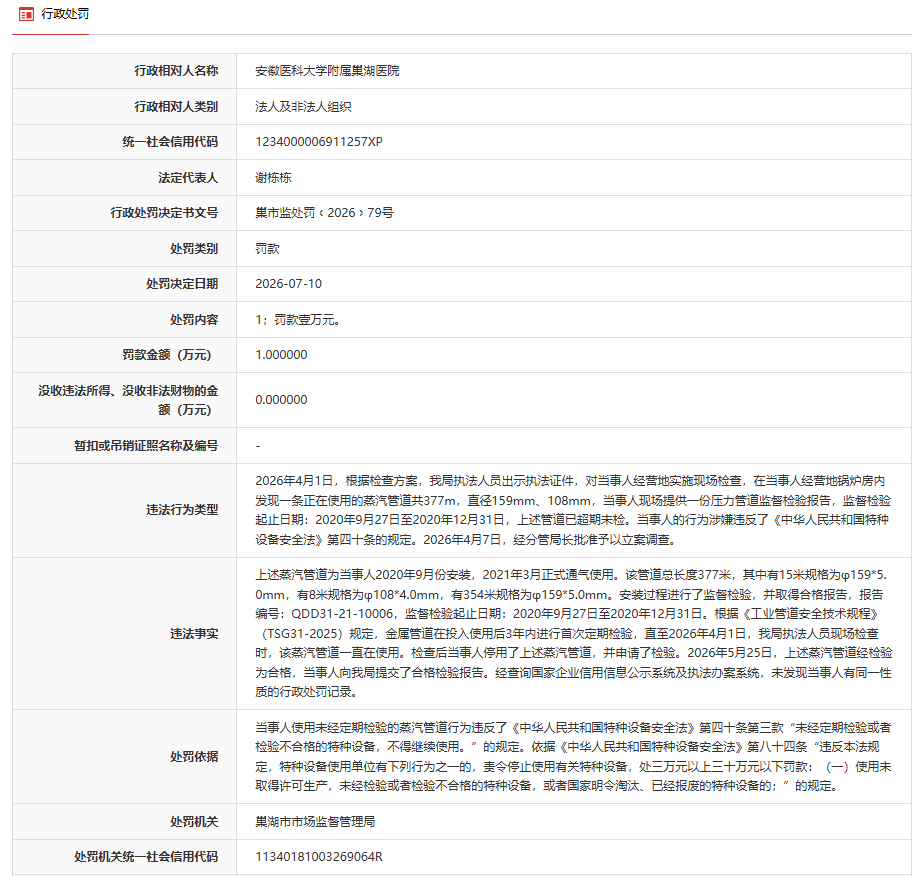Click the dash value in the license revocation row
The height and width of the screenshot is (876, 917).
click(x=258, y=446)
